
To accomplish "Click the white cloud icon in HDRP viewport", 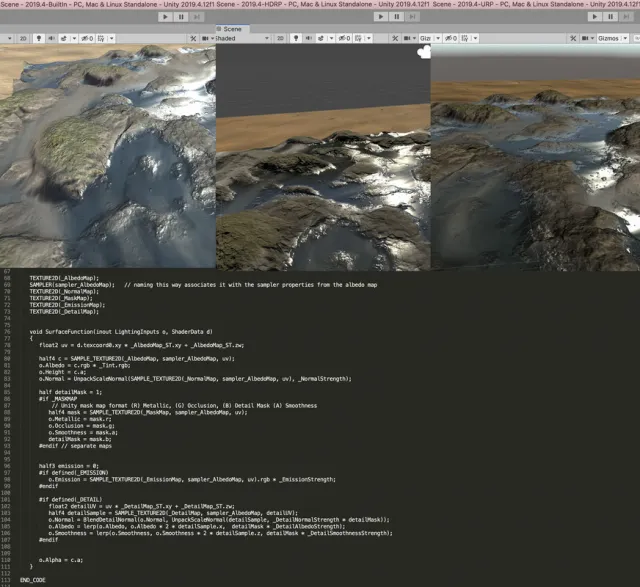I will pos(424,52).
